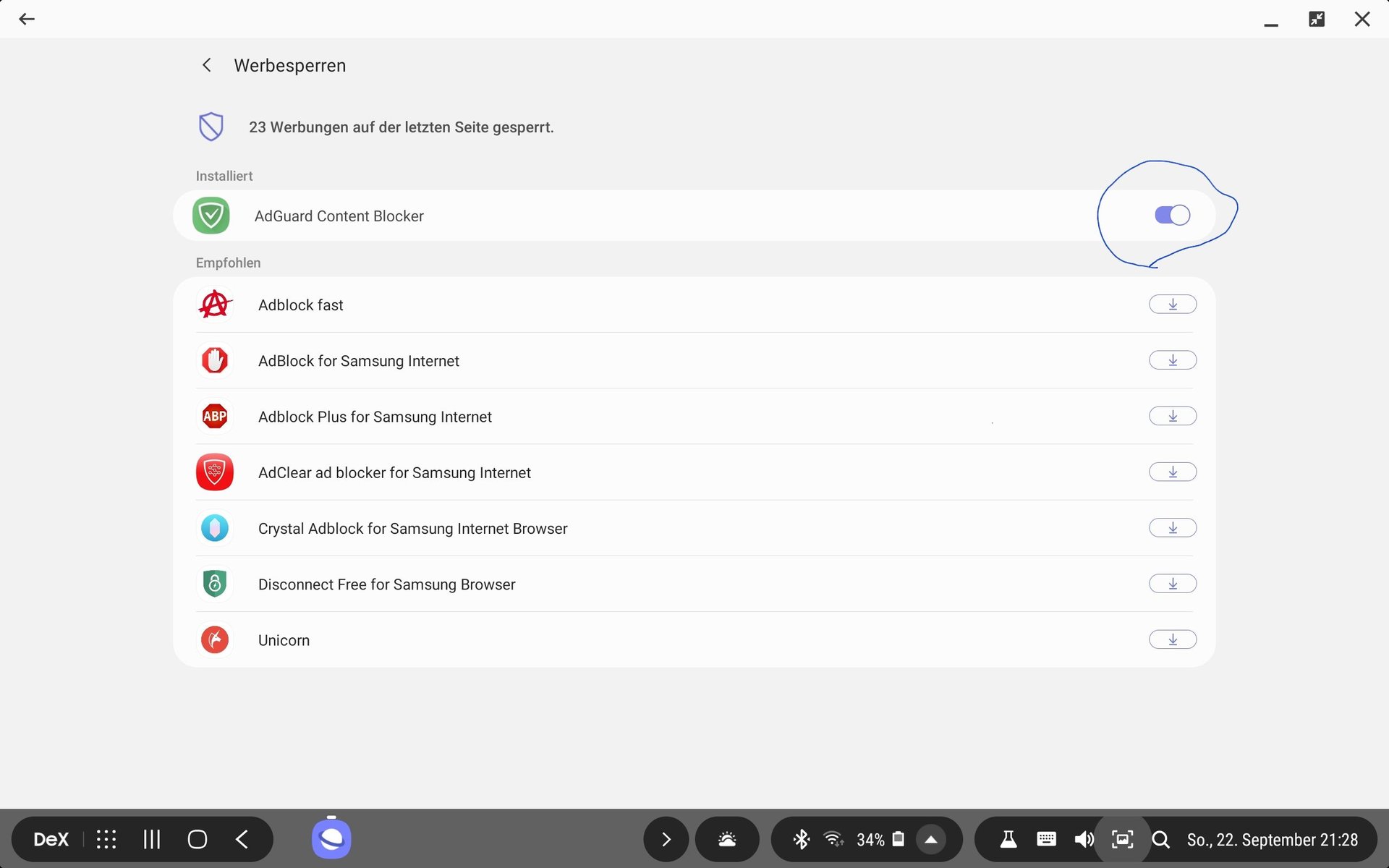Click the shield icon beside blocked ads count

point(211,127)
